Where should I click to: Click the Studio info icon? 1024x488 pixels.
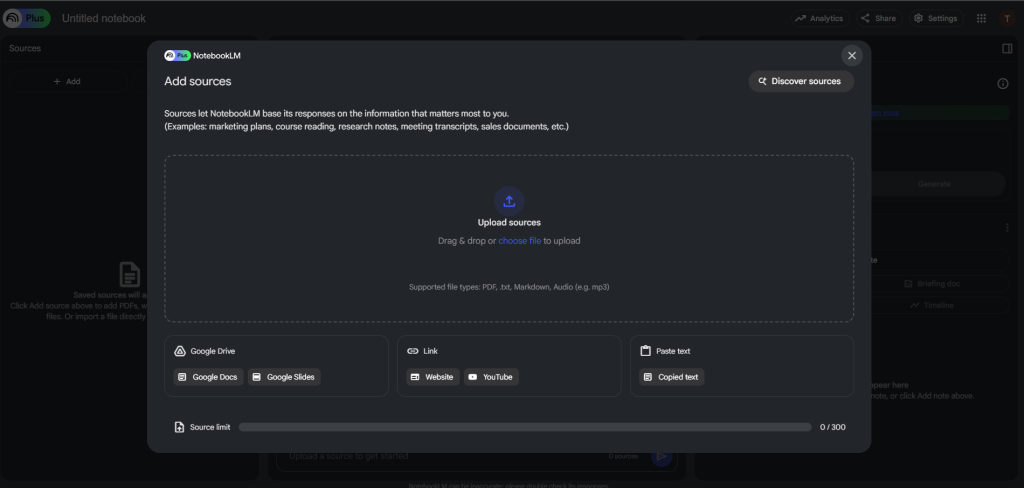coord(1003,84)
